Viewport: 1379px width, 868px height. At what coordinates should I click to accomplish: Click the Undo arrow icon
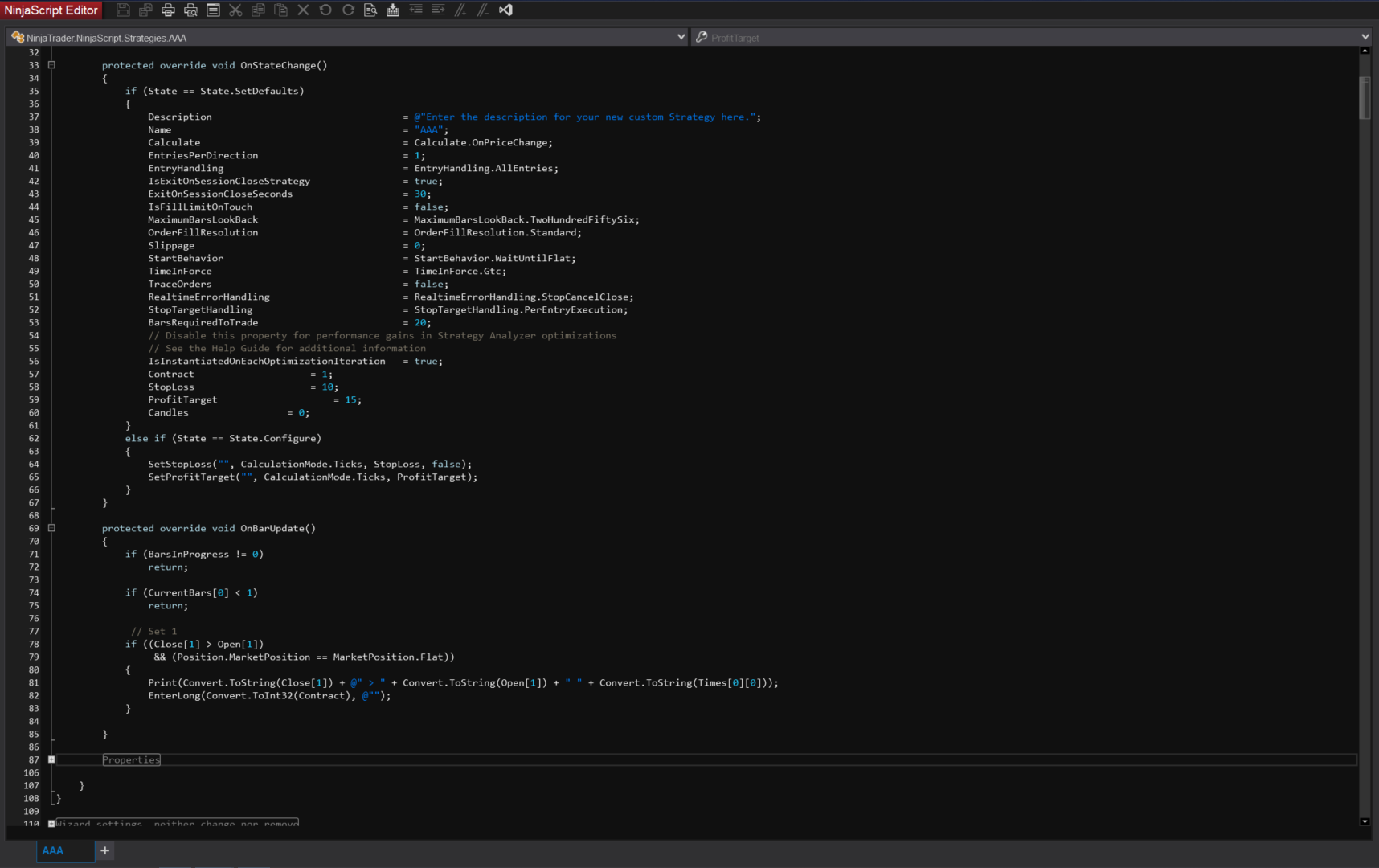point(325,10)
